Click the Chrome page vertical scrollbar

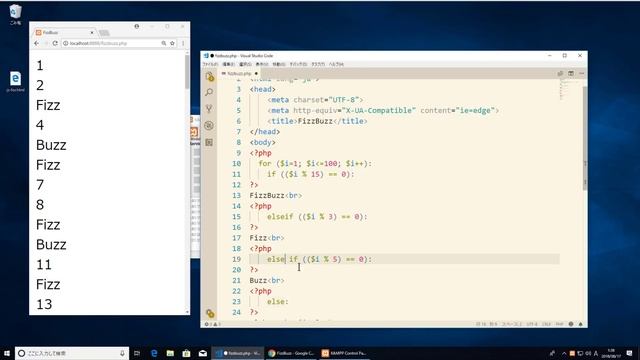click(187, 71)
